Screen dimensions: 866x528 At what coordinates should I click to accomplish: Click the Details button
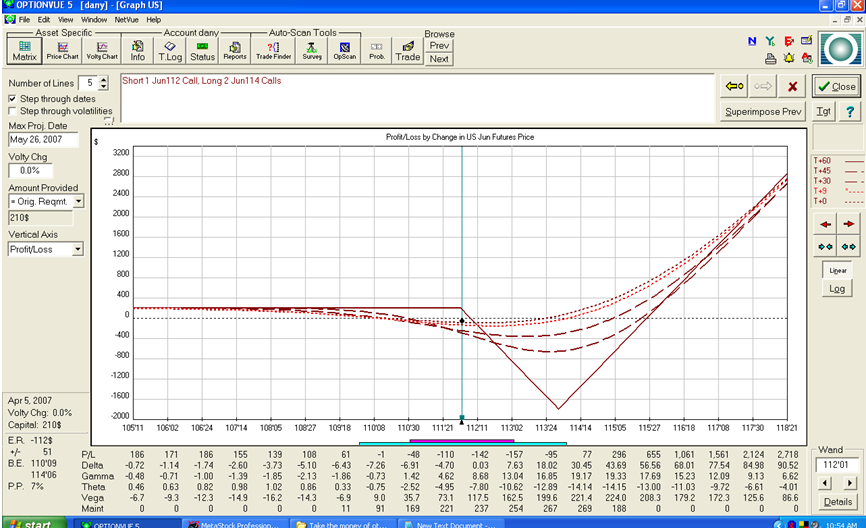[838, 501]
